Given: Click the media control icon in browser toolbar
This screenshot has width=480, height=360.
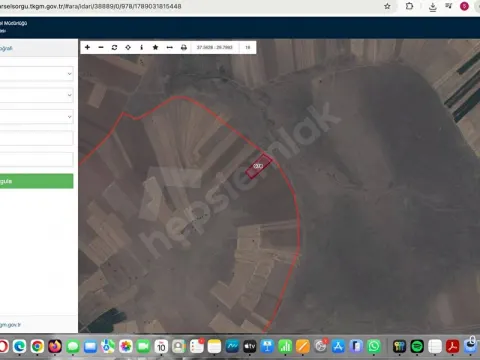Looking at the screenshot, I should coord(449,6).
